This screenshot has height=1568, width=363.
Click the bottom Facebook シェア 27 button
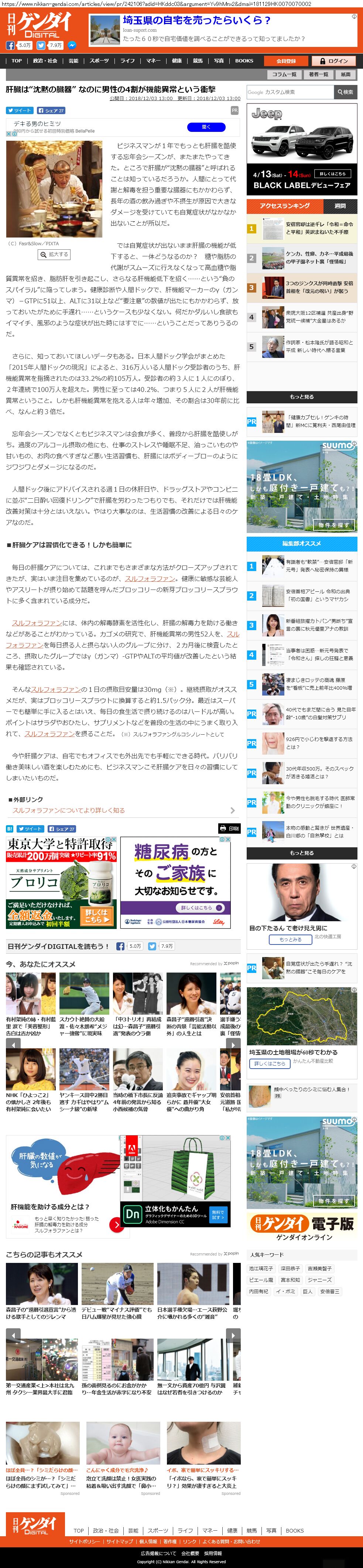pos(61,829)
